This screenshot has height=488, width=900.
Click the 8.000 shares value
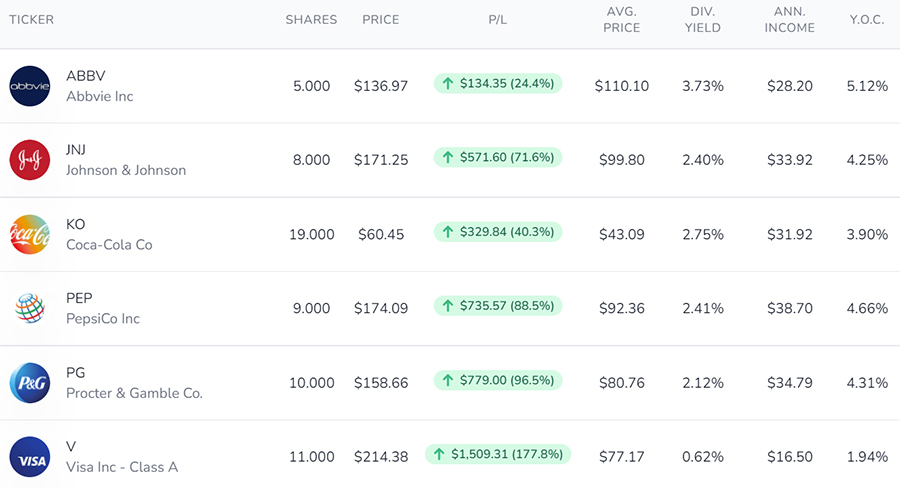click(x=312, y=160)
